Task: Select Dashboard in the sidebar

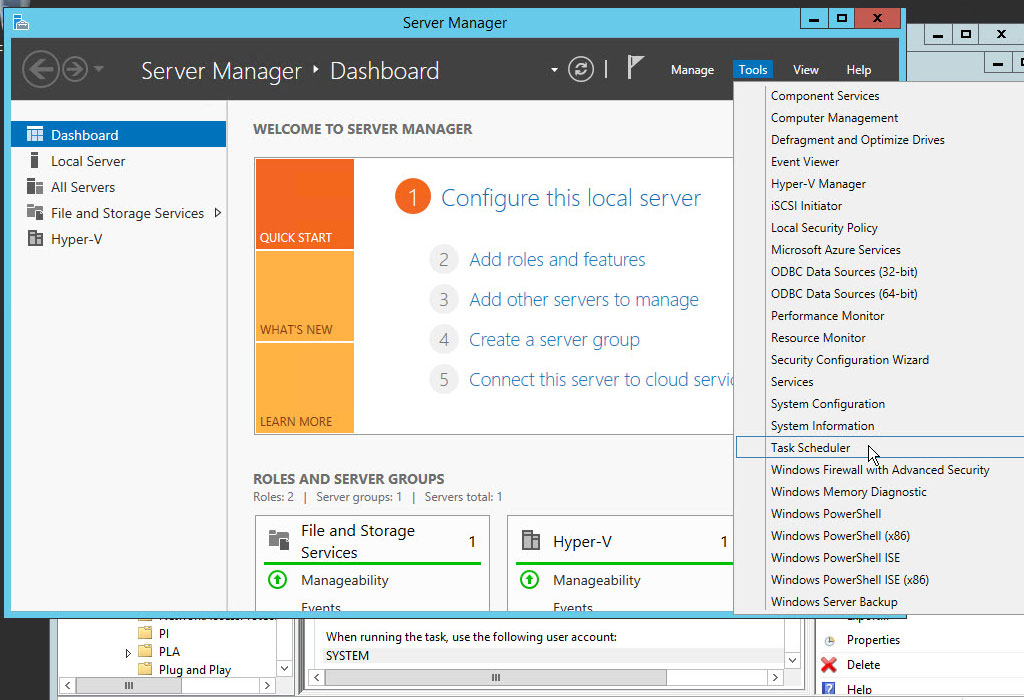Action: [119, 135]
